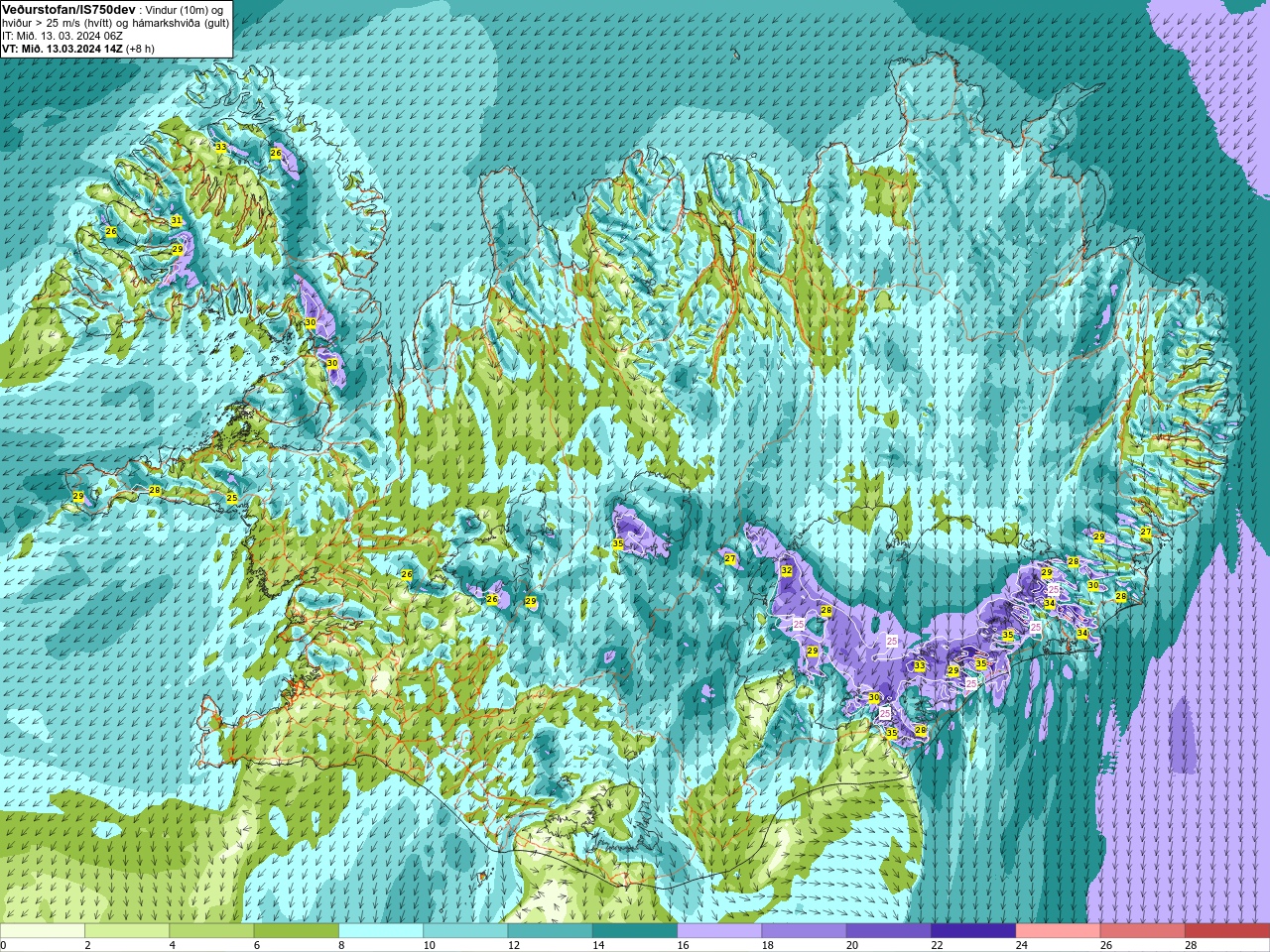The height and width of the screenshot is (952, 1270).
Task: Click the legend tick label '10'
Action: tap(429, 945)
